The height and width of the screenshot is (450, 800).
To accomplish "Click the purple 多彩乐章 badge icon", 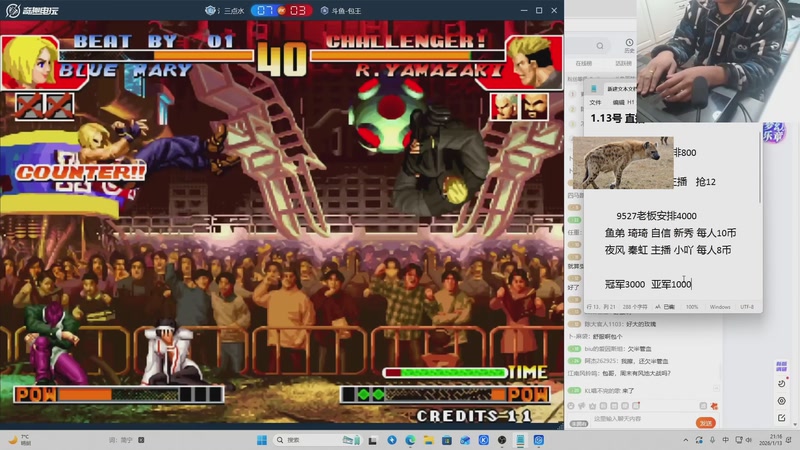I will (773, 133).
